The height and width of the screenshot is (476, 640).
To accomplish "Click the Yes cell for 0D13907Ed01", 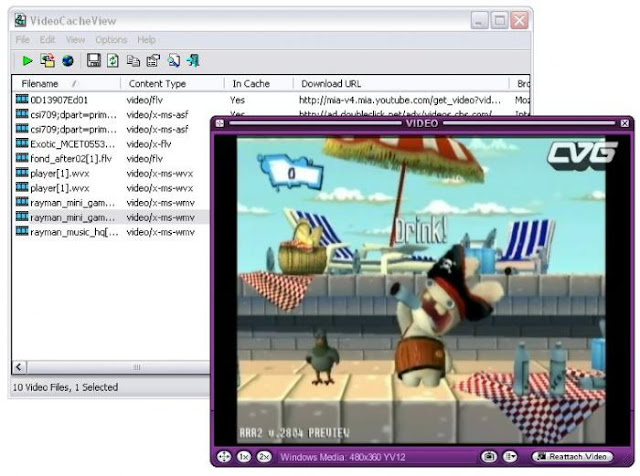I will tap(237, 100).
